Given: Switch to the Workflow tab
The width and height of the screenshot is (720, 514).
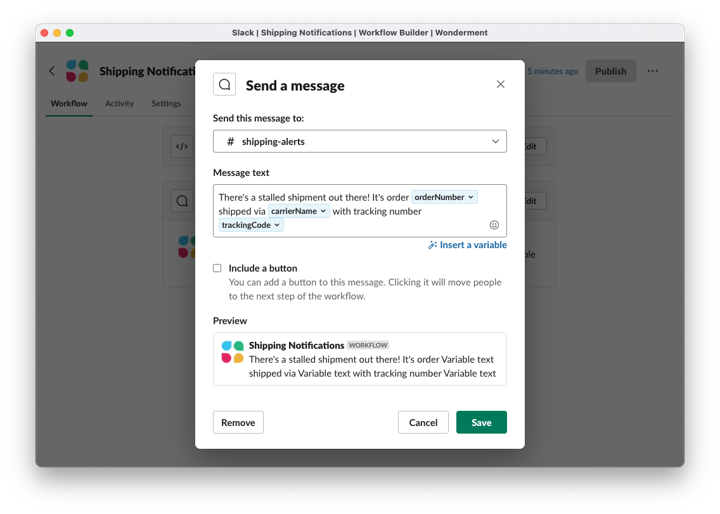Looking at the screenshot, I should (x=69, y=104).
